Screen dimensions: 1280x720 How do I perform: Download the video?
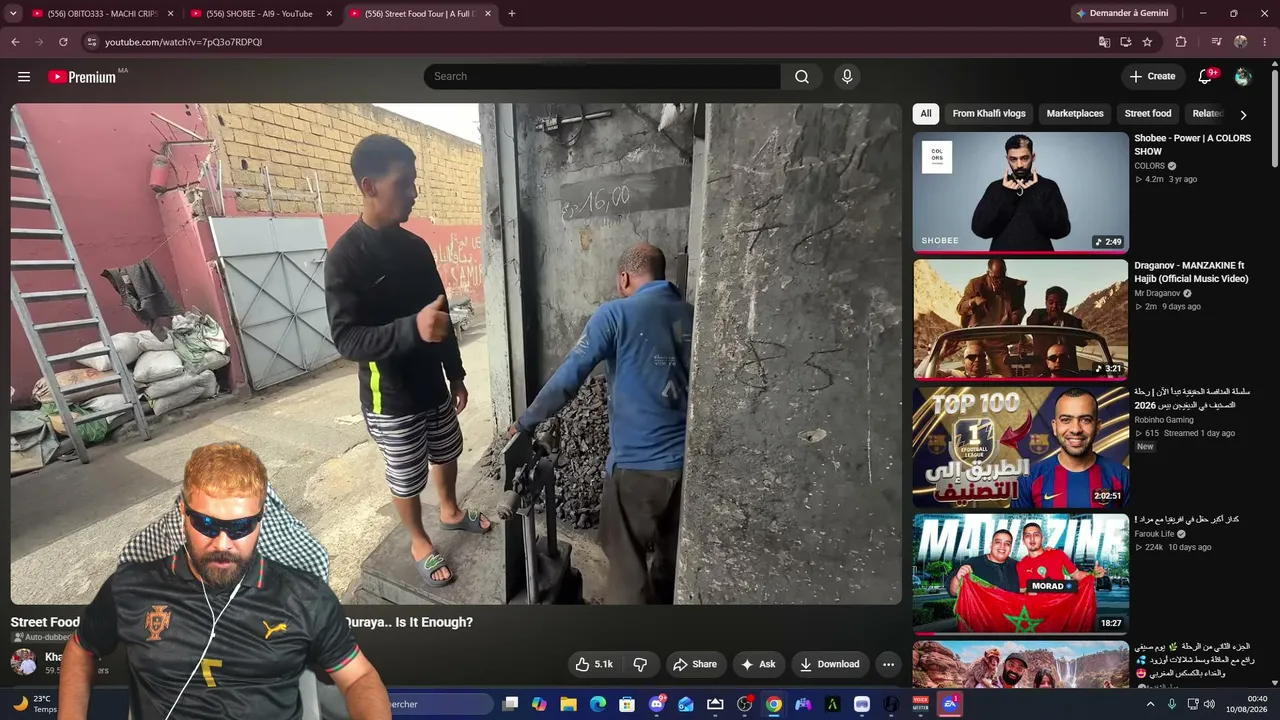(x=830, y=664)
